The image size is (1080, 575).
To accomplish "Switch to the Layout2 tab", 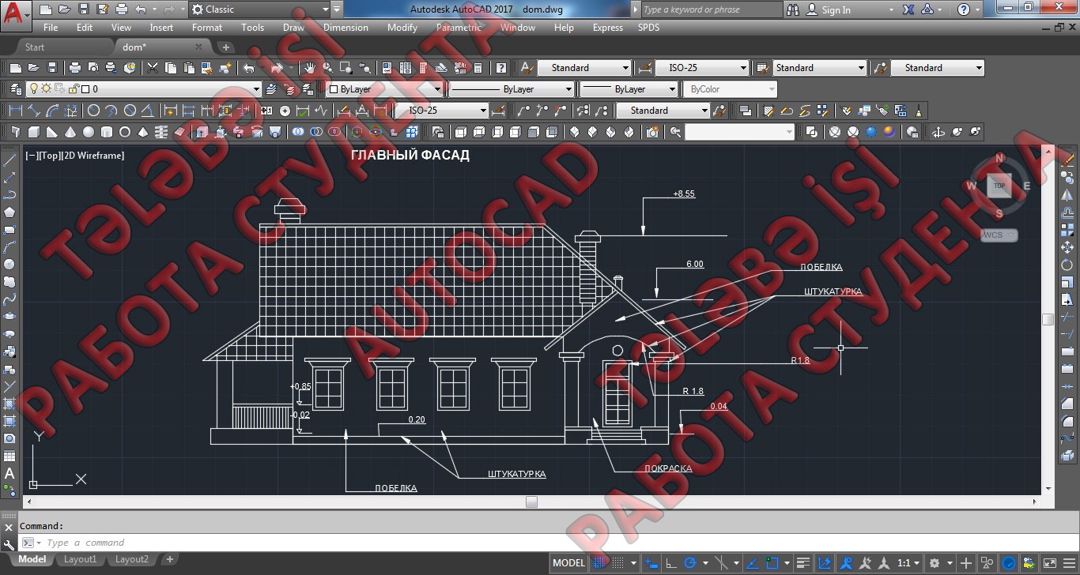I will pyautogui.click(x=132, y=559).
